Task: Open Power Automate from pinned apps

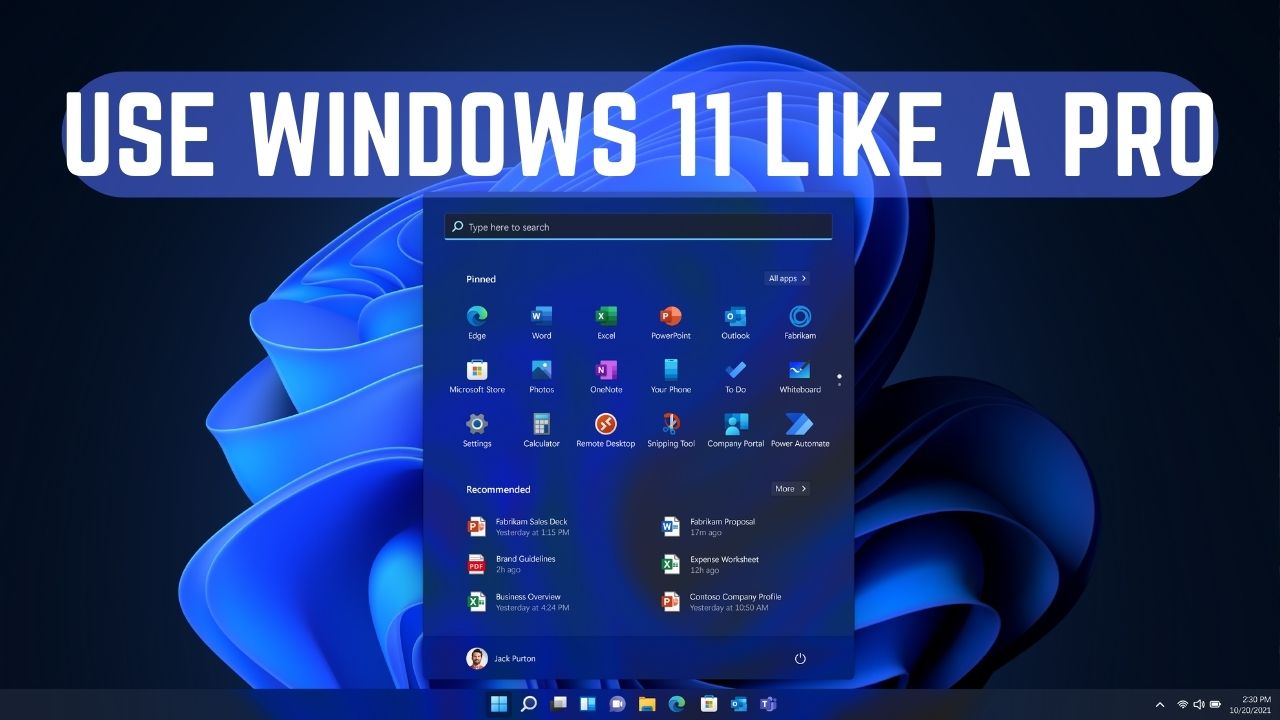Action: coord(800,424)
